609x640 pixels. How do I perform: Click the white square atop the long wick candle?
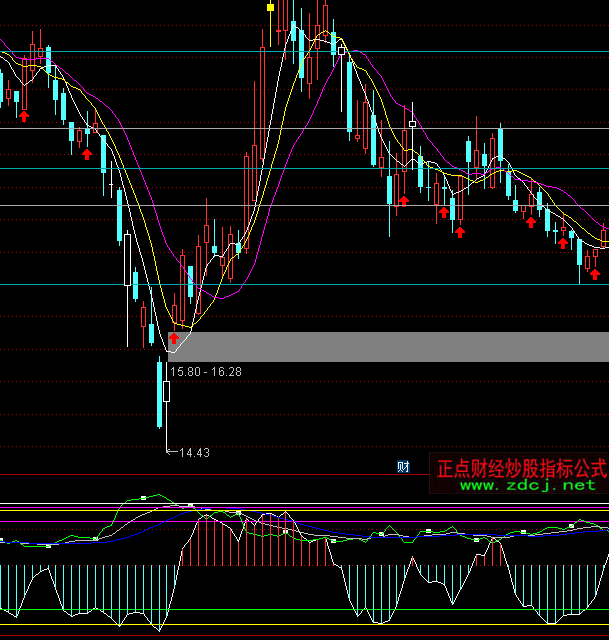(x=411, y=124)
